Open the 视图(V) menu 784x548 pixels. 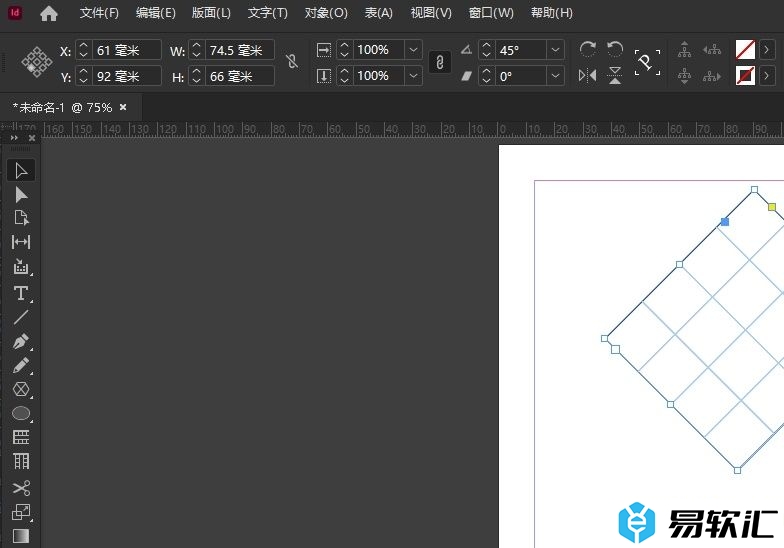click(431, 13)
